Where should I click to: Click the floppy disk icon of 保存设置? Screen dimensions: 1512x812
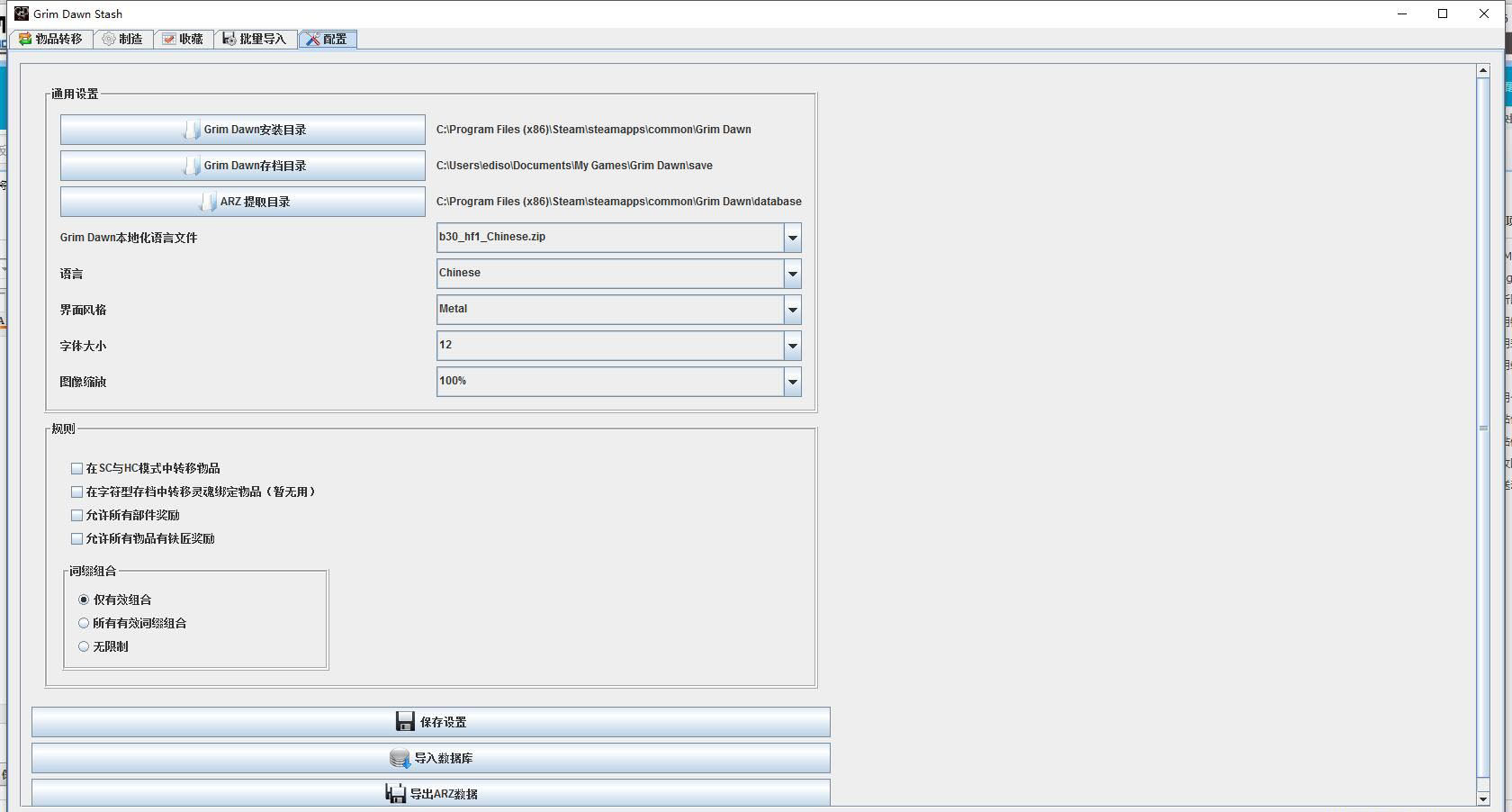(405, 722)
